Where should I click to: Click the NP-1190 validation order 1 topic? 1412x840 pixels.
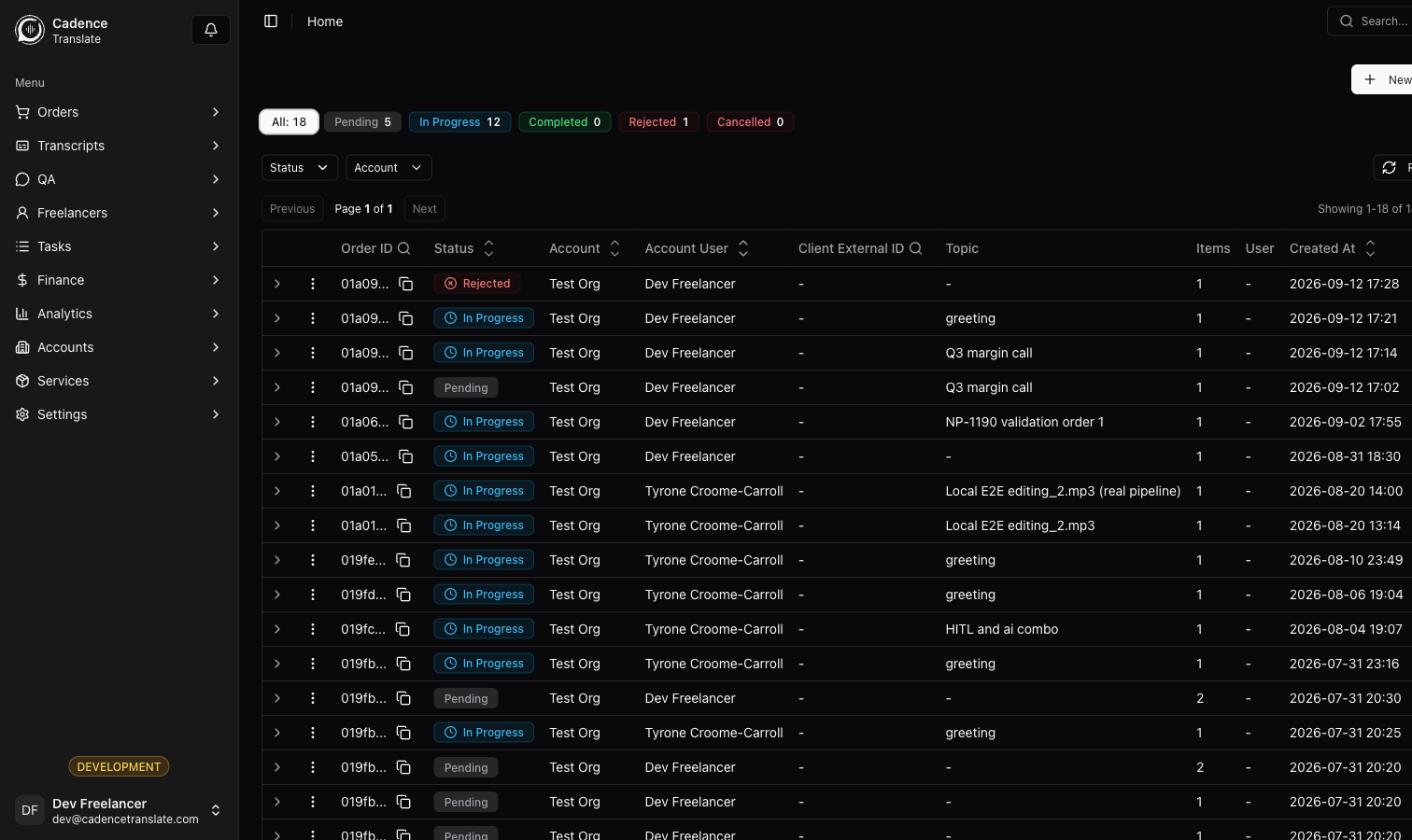[x=1024, y=422]
